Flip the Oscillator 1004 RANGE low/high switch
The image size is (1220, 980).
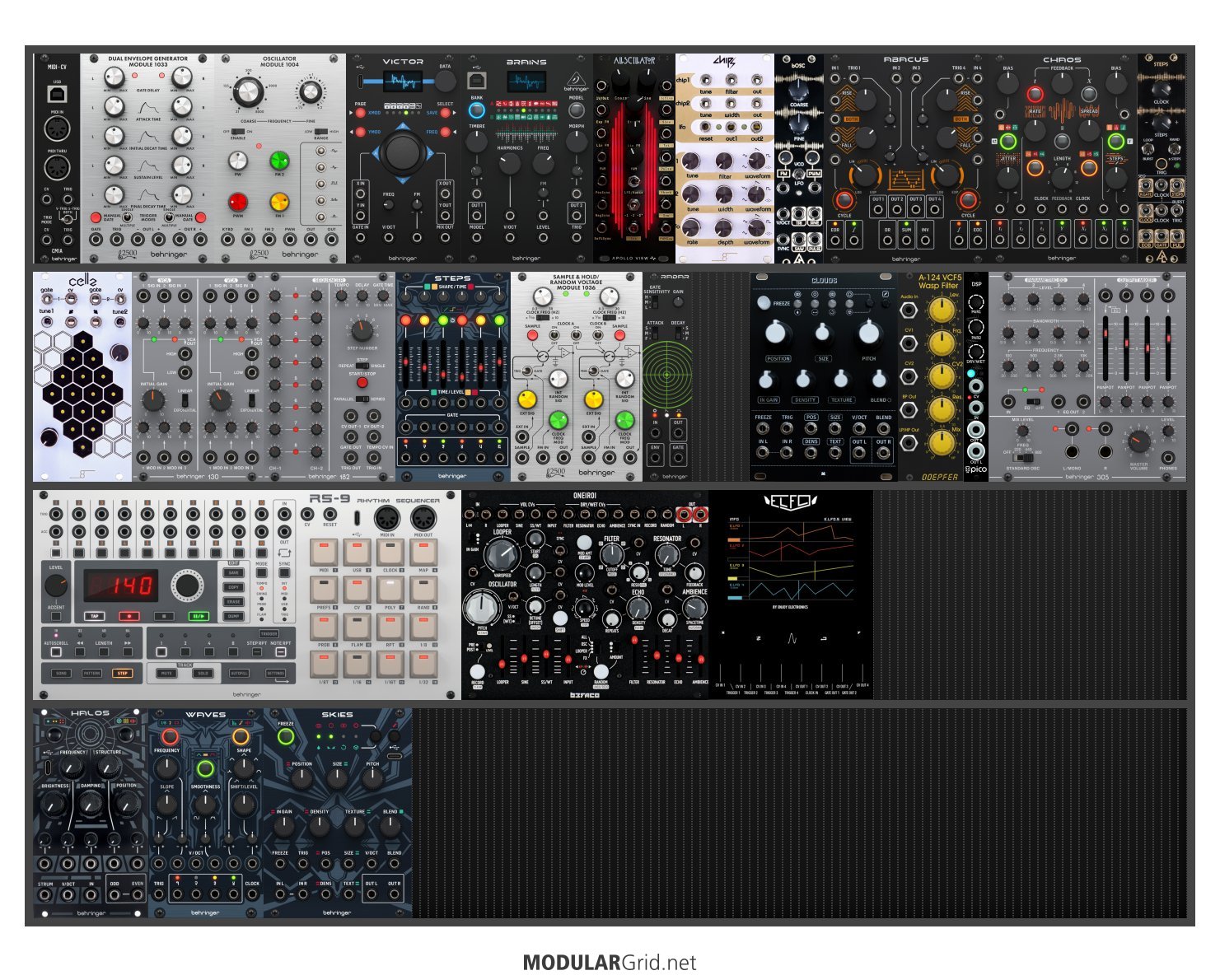tap(321, 132)
